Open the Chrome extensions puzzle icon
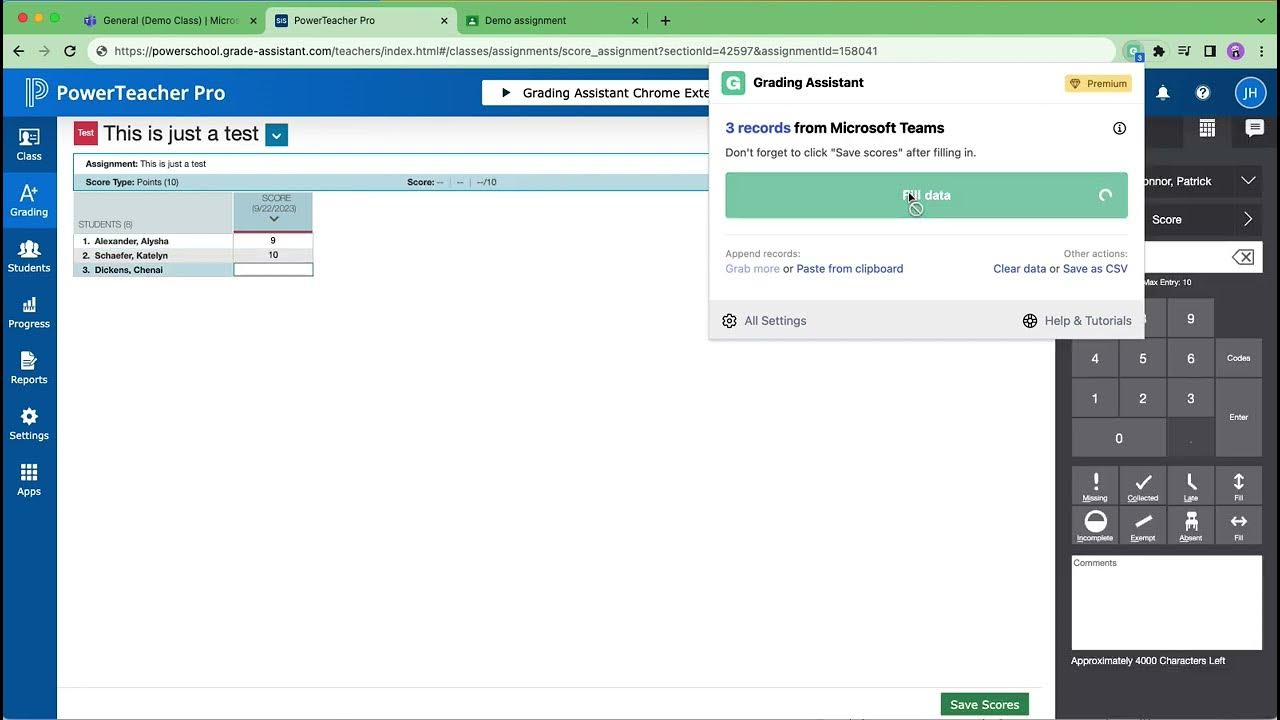The width and height of the screenshot is (1280, 720). (1159, 51)
